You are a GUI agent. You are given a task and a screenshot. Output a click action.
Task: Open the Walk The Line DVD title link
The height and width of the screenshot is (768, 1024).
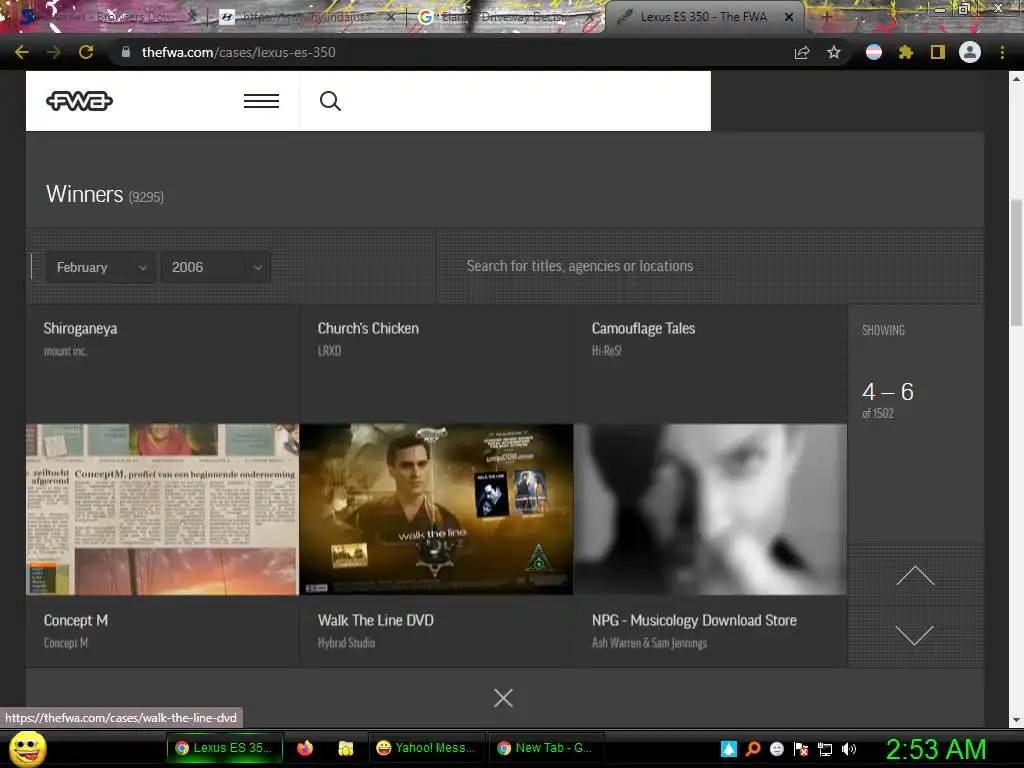376,620
